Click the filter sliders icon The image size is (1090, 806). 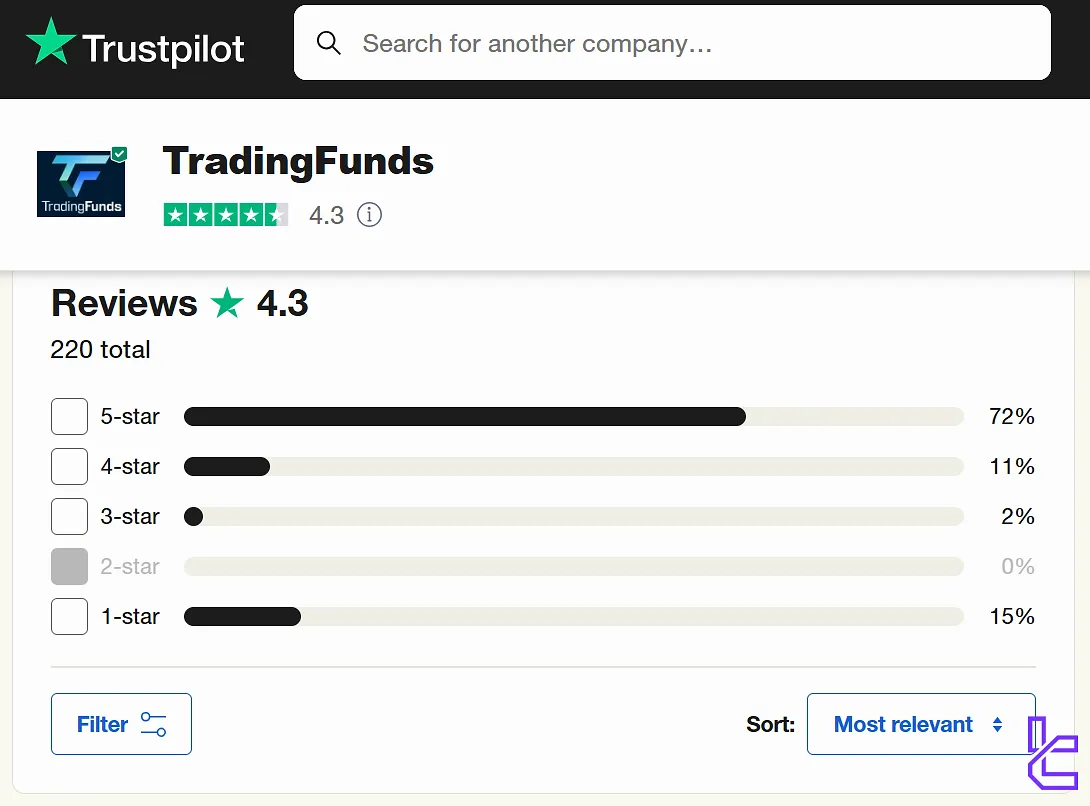[153, 724]
